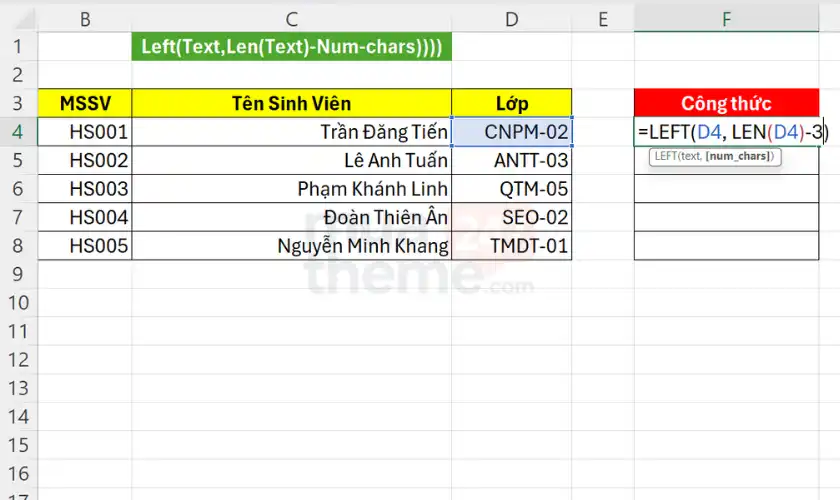Select empty formula cell beside SEO-02 row
This screenshot has height=500, width=840.
726,217
